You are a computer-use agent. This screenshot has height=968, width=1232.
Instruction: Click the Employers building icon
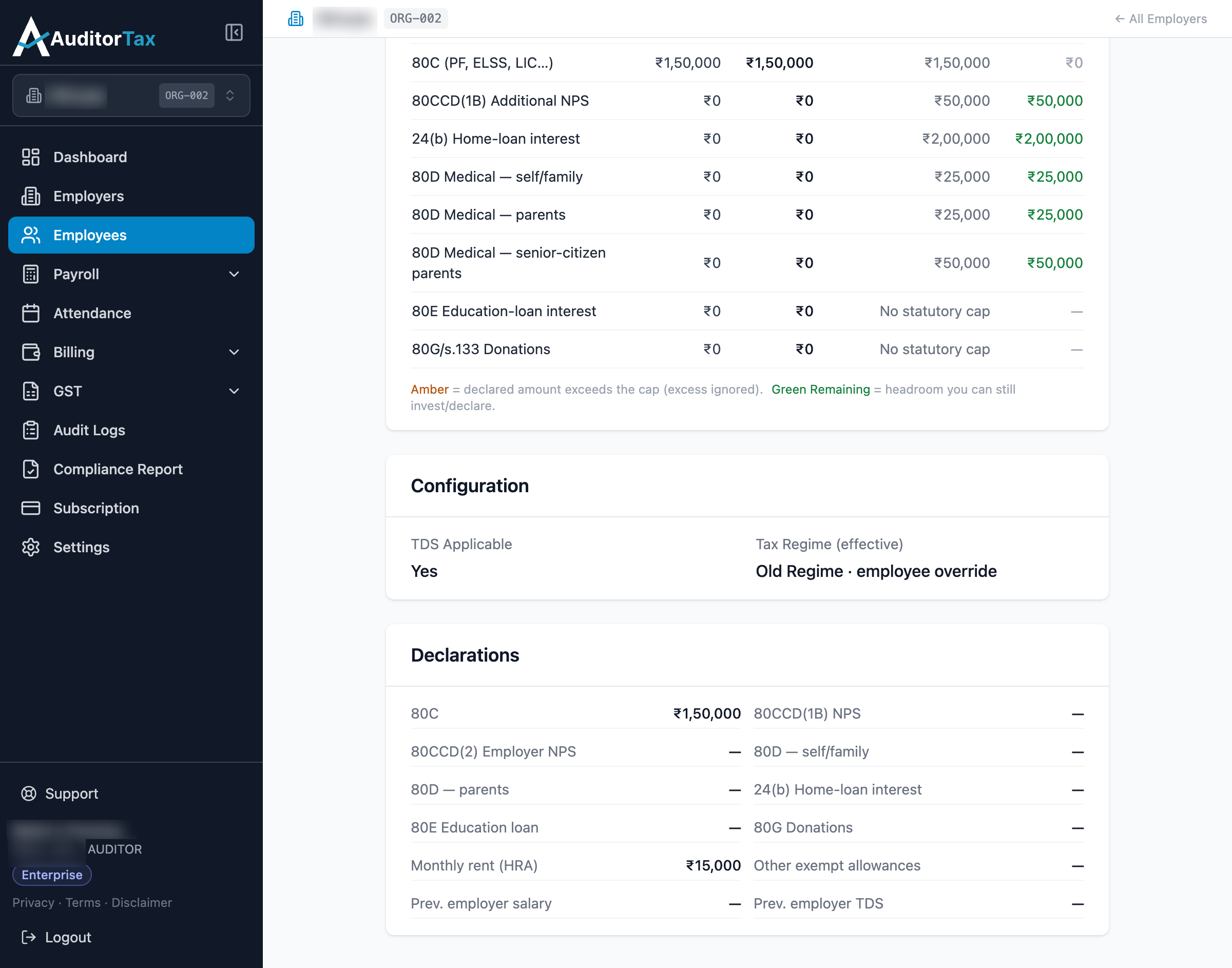coord(31,196)
